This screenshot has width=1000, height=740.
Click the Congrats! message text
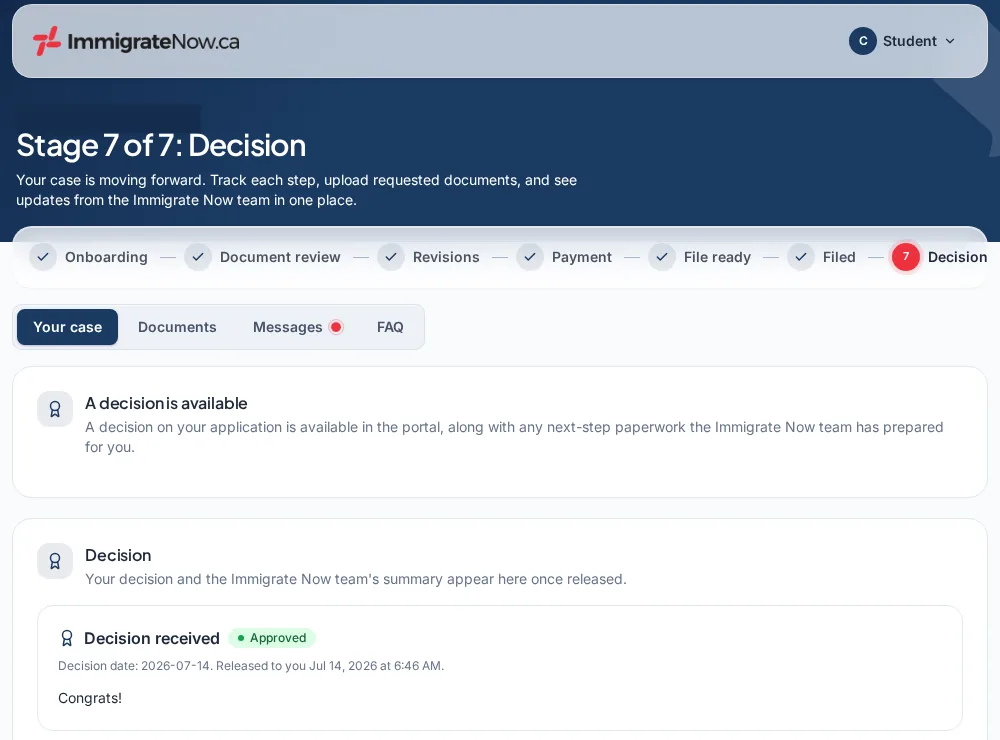point(90,698)
